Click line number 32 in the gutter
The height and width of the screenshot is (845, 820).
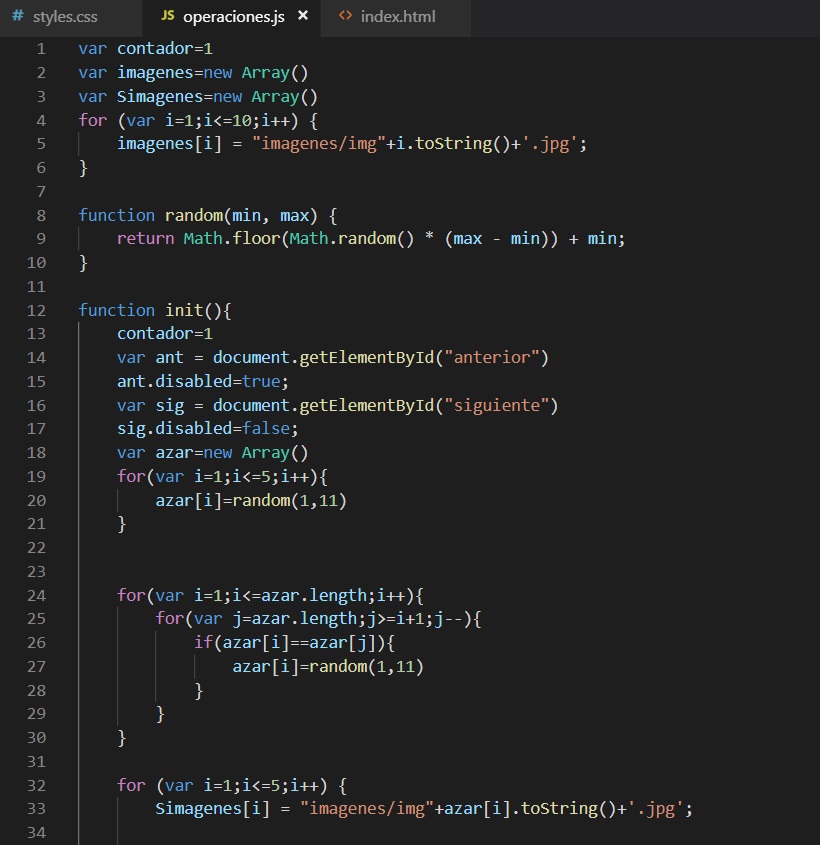click(36, 785)
